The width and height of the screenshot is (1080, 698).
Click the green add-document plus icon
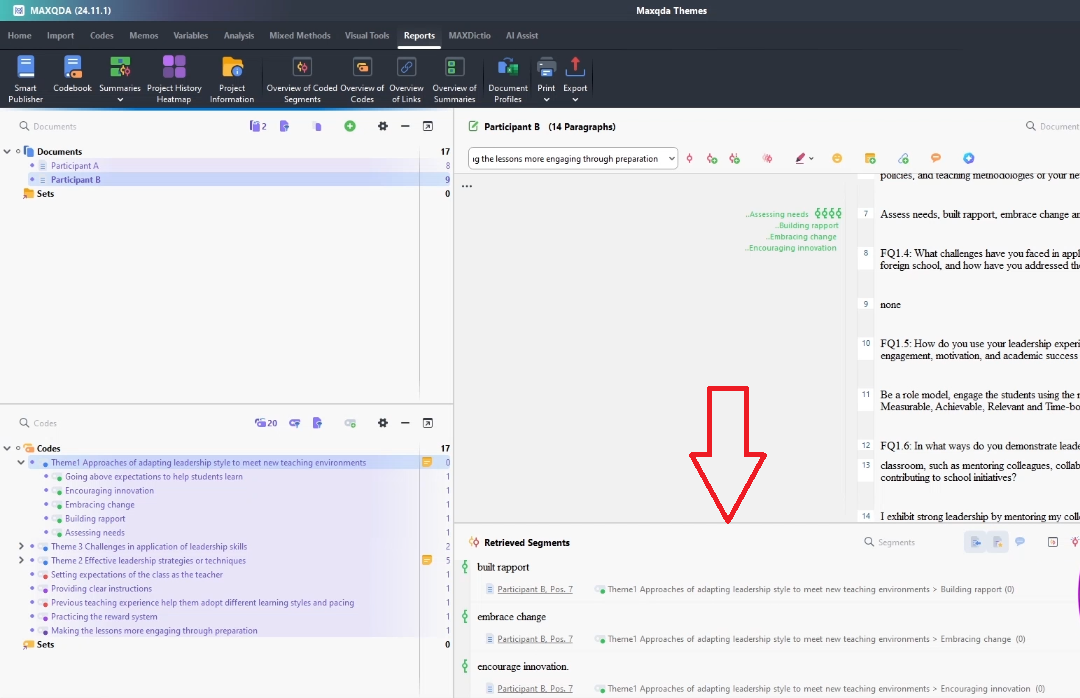click(x=350, y=126)
